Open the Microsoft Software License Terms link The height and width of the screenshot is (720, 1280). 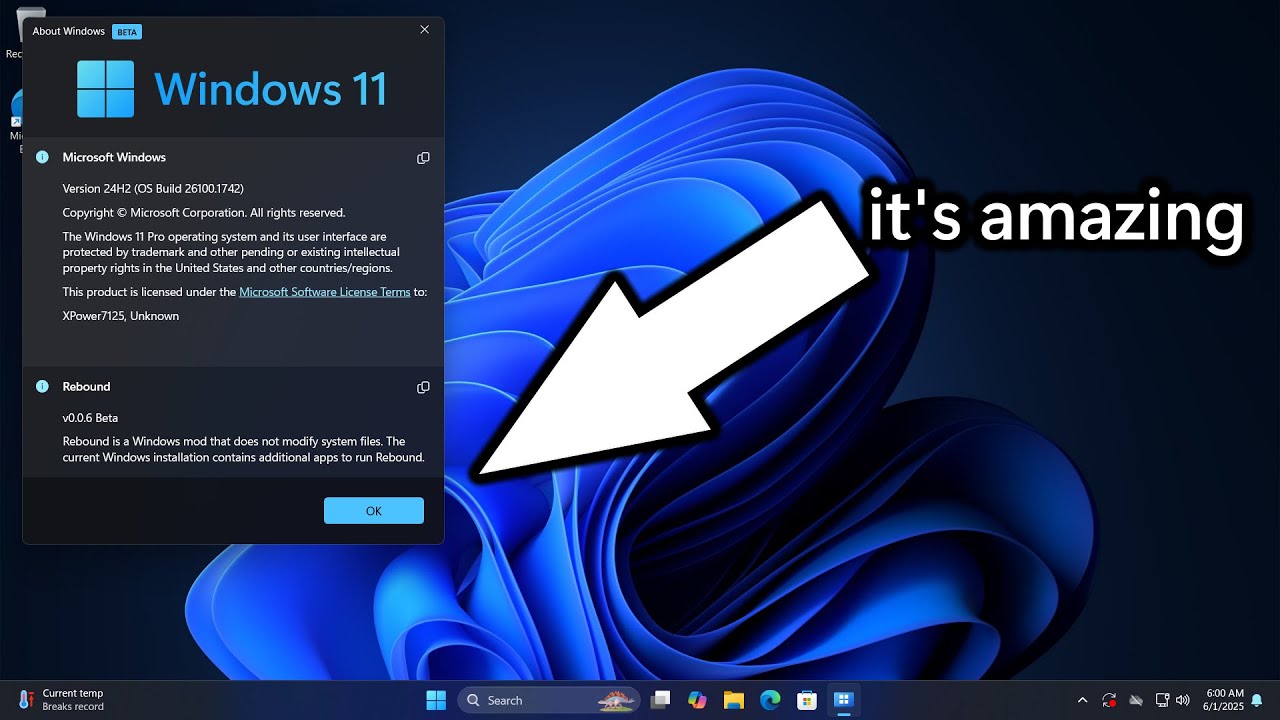(x=325, y=292)
